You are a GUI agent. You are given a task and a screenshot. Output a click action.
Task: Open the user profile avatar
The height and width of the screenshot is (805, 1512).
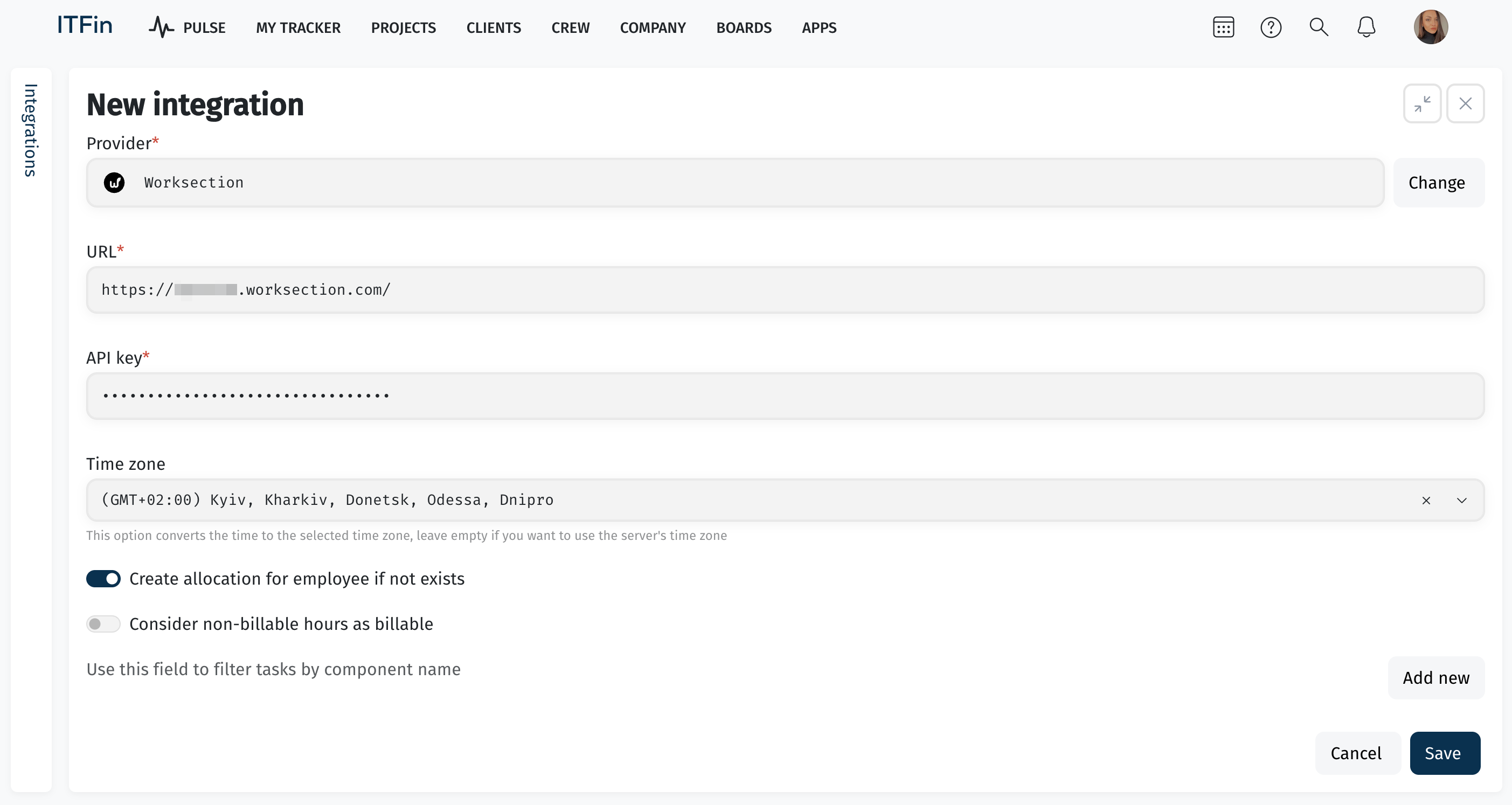click(x=1431, y=27)
